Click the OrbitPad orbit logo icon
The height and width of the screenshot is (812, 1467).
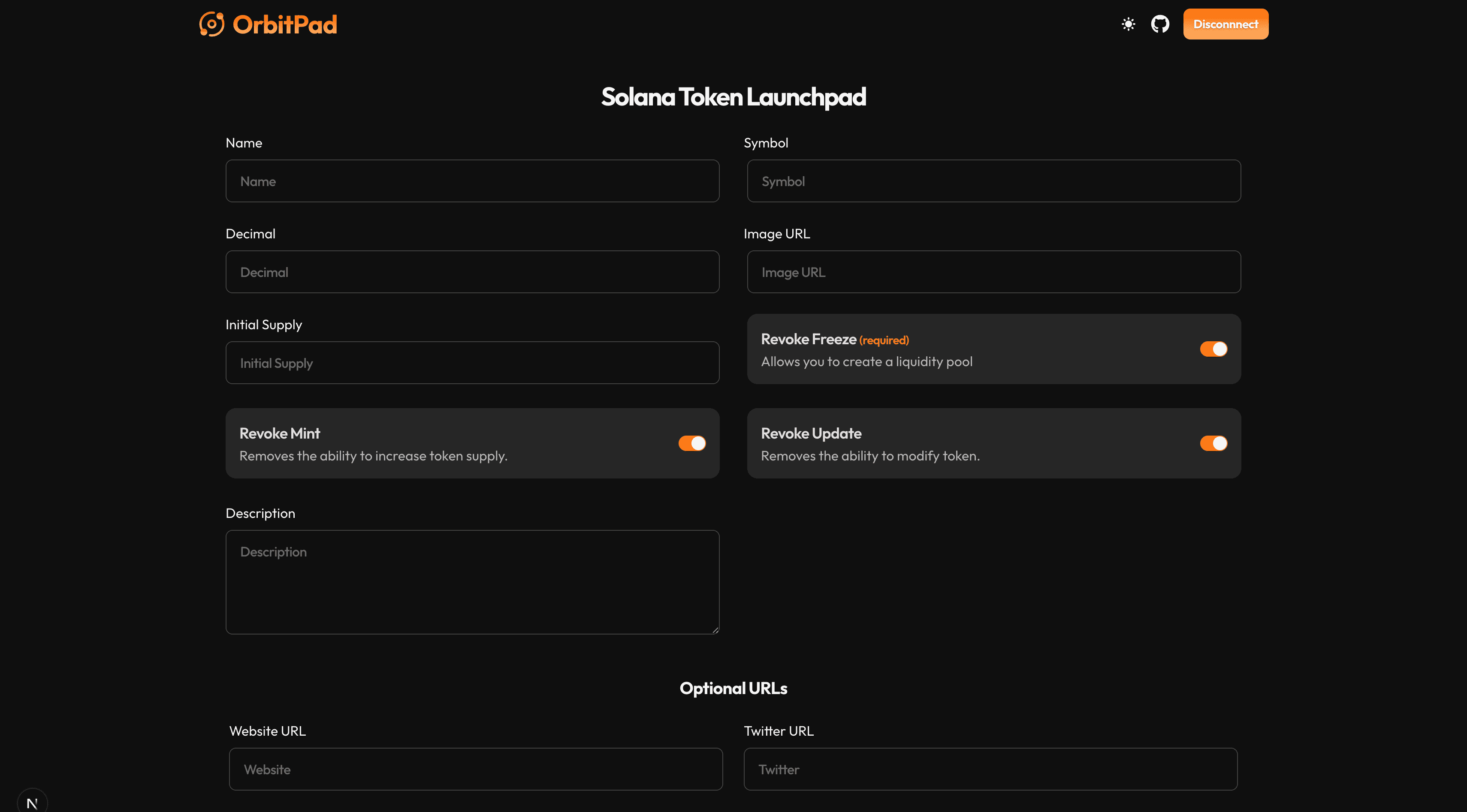click(x=211, y=24)
